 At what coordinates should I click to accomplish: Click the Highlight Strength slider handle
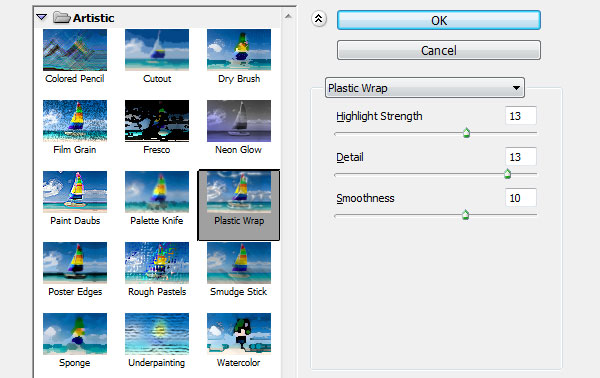click(466, 133)
